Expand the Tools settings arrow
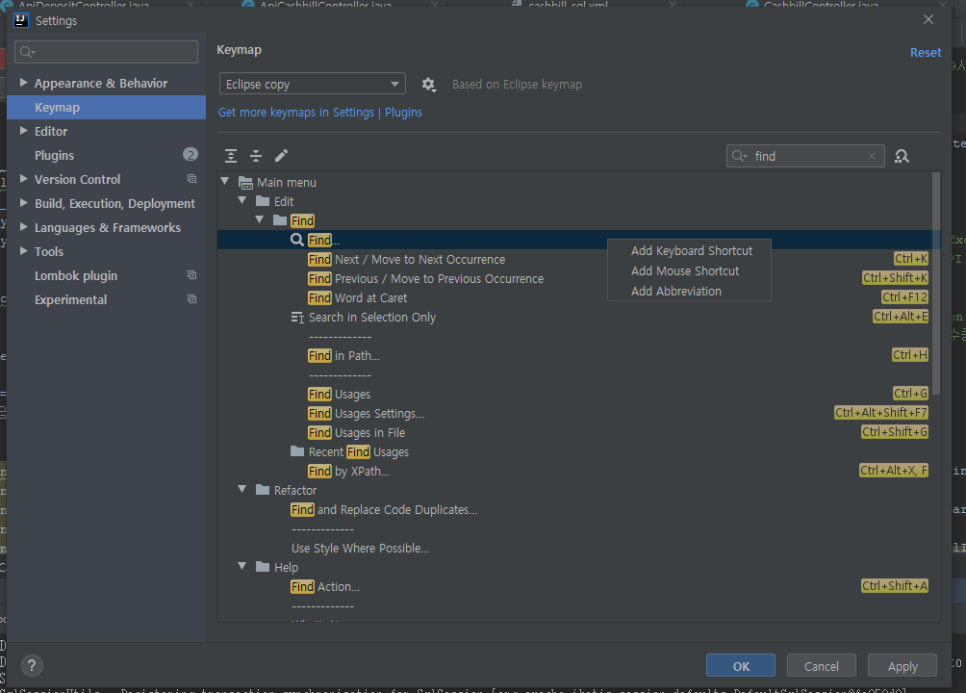Viewport: 966px width, 693px height. tap(23, 251)
